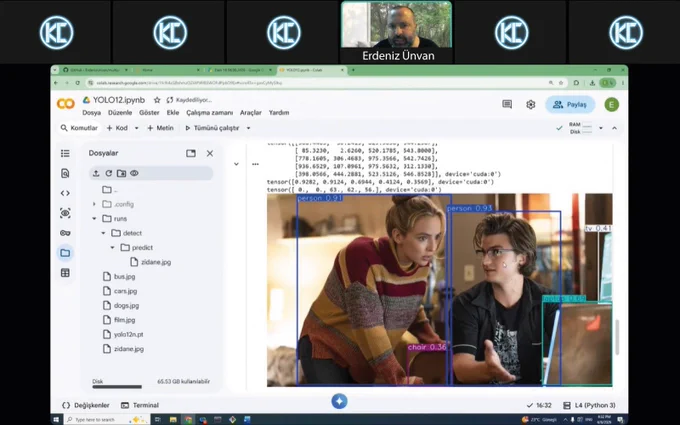Open the notebook comments icon
This screenshot has width=680, height=425.
tap(507, 104)
